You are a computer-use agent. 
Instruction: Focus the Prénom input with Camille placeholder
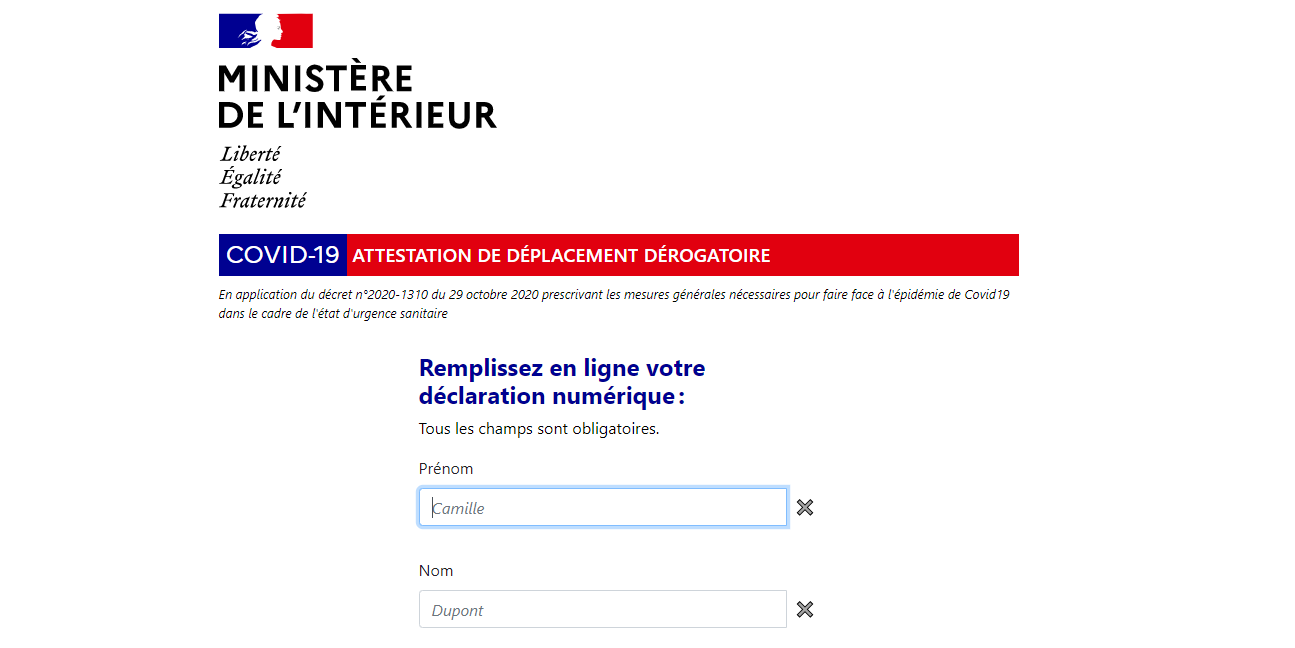[602, 508]
